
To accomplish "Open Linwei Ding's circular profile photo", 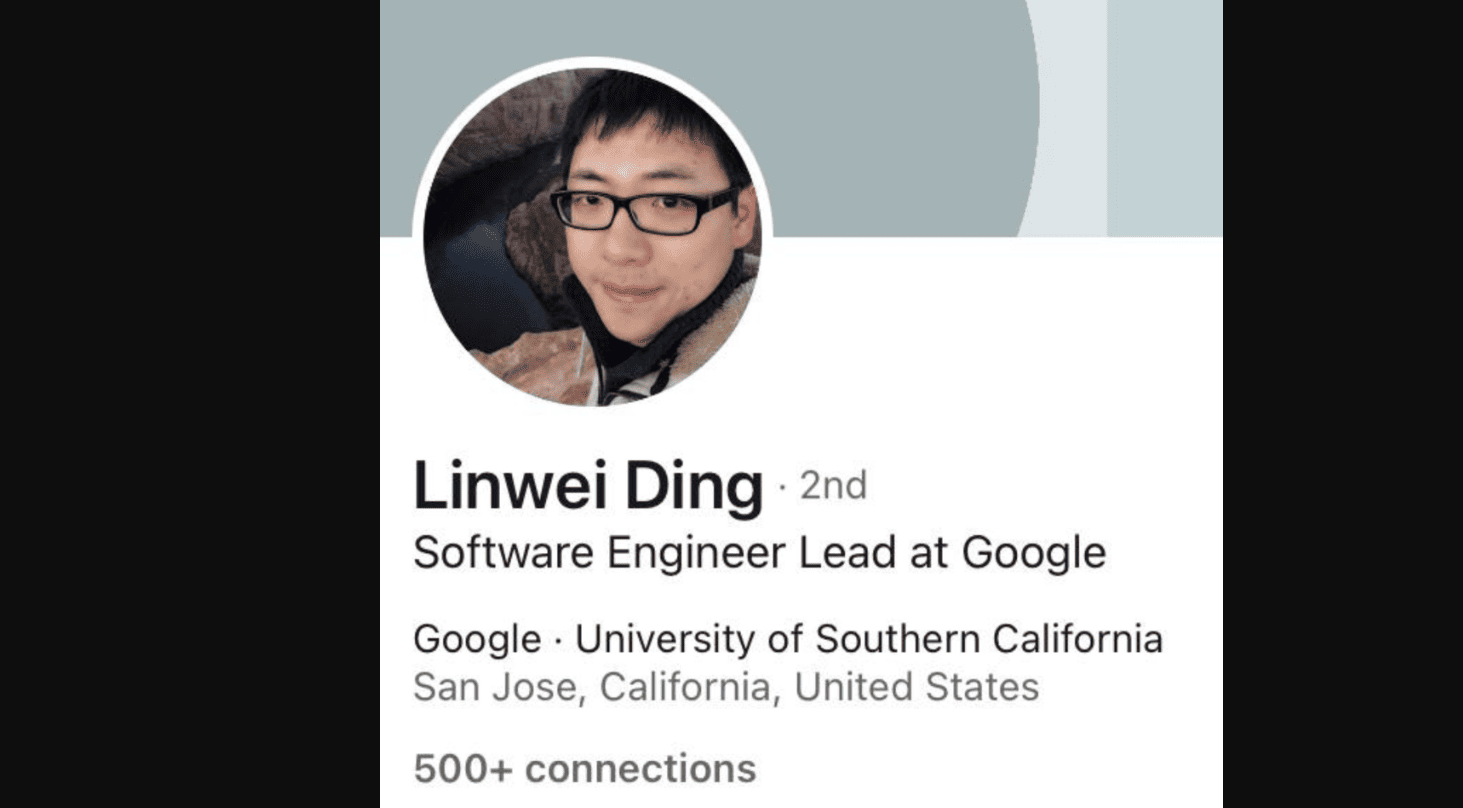I will (x=592, y=236).
